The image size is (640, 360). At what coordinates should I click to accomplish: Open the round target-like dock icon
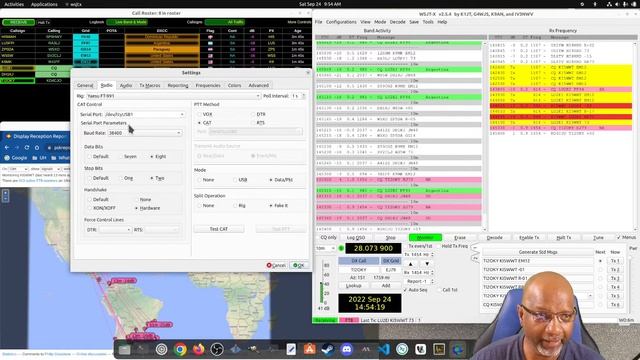[162, 349]
